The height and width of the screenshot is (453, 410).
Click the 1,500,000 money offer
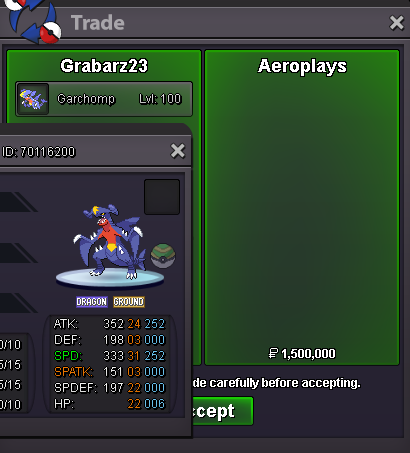(302, 354)
